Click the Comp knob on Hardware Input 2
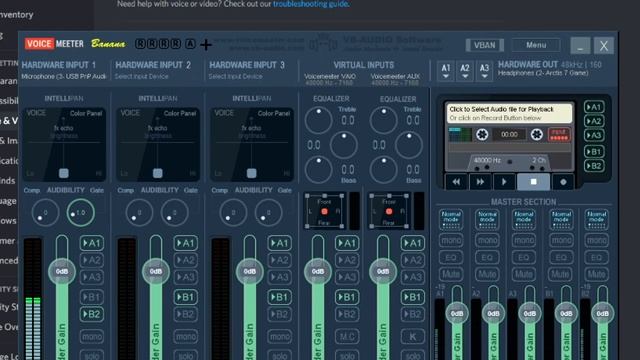 139,213
